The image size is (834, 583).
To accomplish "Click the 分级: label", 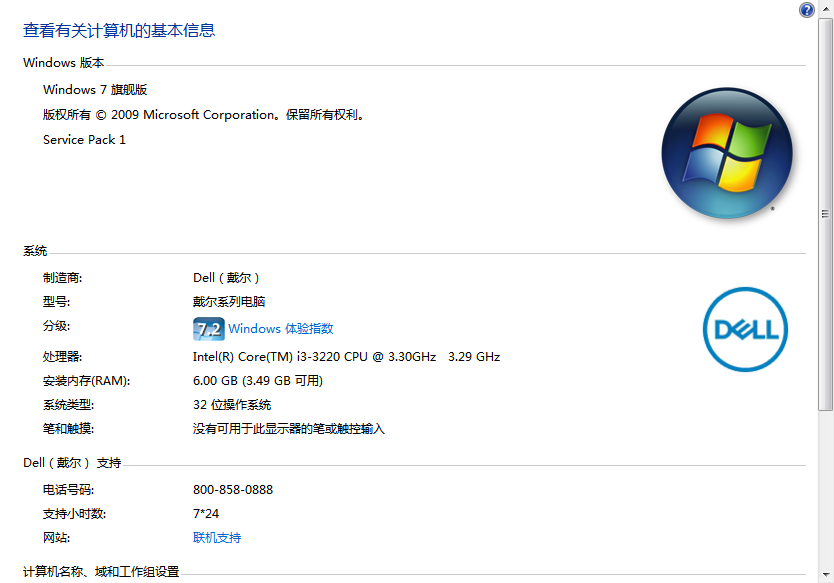I will [x=56, y=326].
